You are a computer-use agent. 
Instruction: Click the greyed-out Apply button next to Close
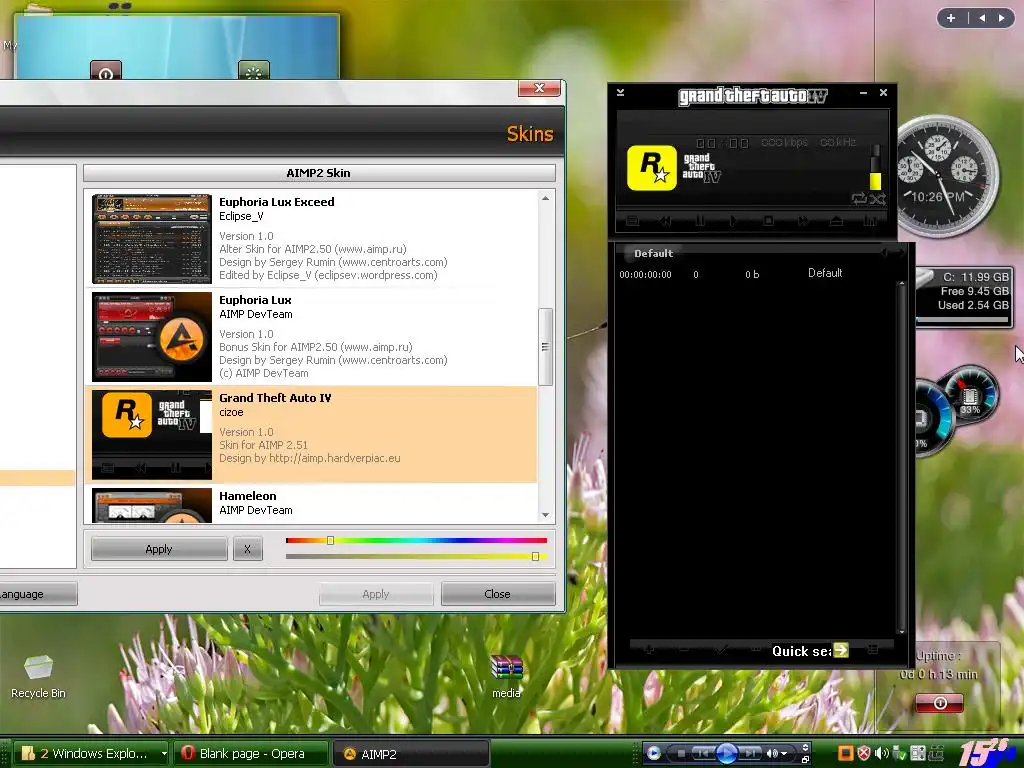[376, 594]
